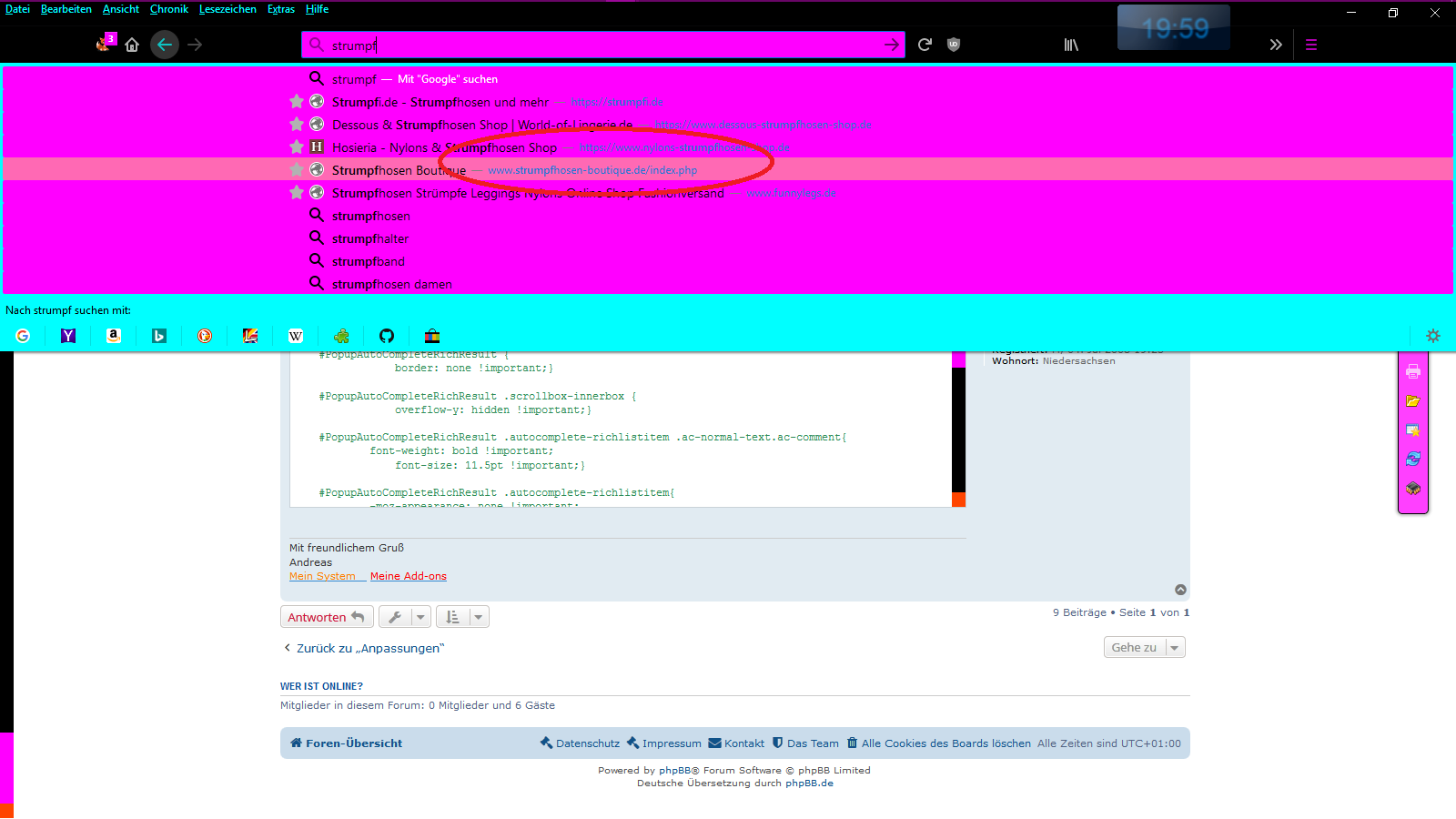Click the blue sync arrows icon
Screen dimensions: 1456x819
[x=1413, y=459]
